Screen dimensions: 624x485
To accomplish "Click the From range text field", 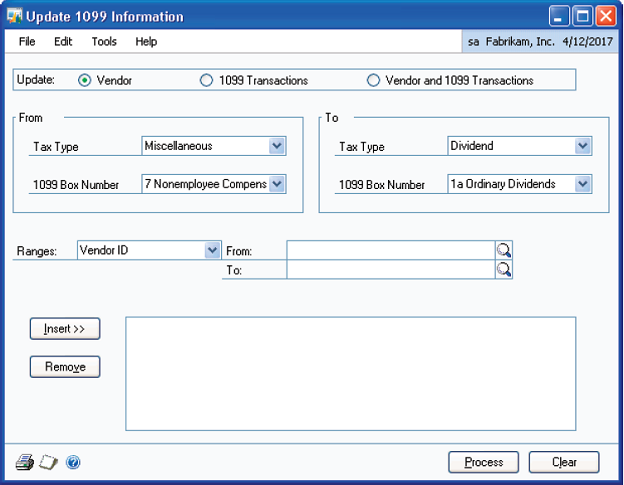I will click(390, 250).
